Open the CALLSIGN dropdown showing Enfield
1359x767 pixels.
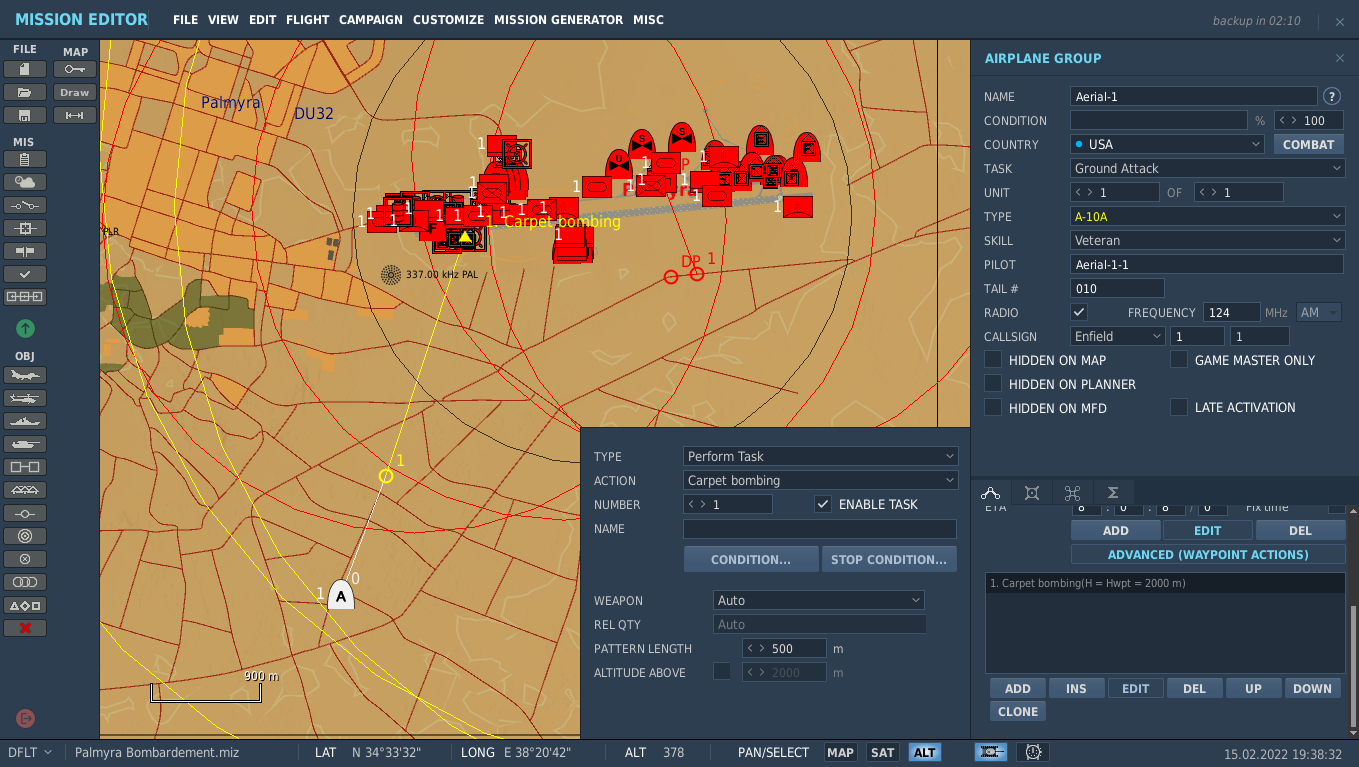coord(1118,337)
